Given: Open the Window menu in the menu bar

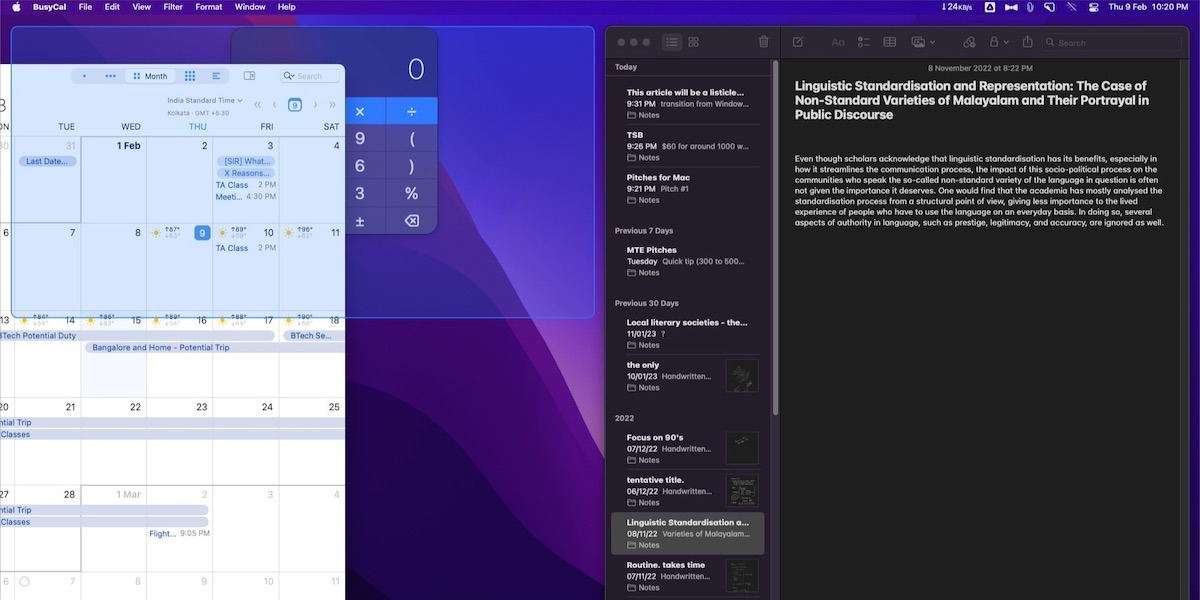Looking at the screenshot, I should point(248,7).
